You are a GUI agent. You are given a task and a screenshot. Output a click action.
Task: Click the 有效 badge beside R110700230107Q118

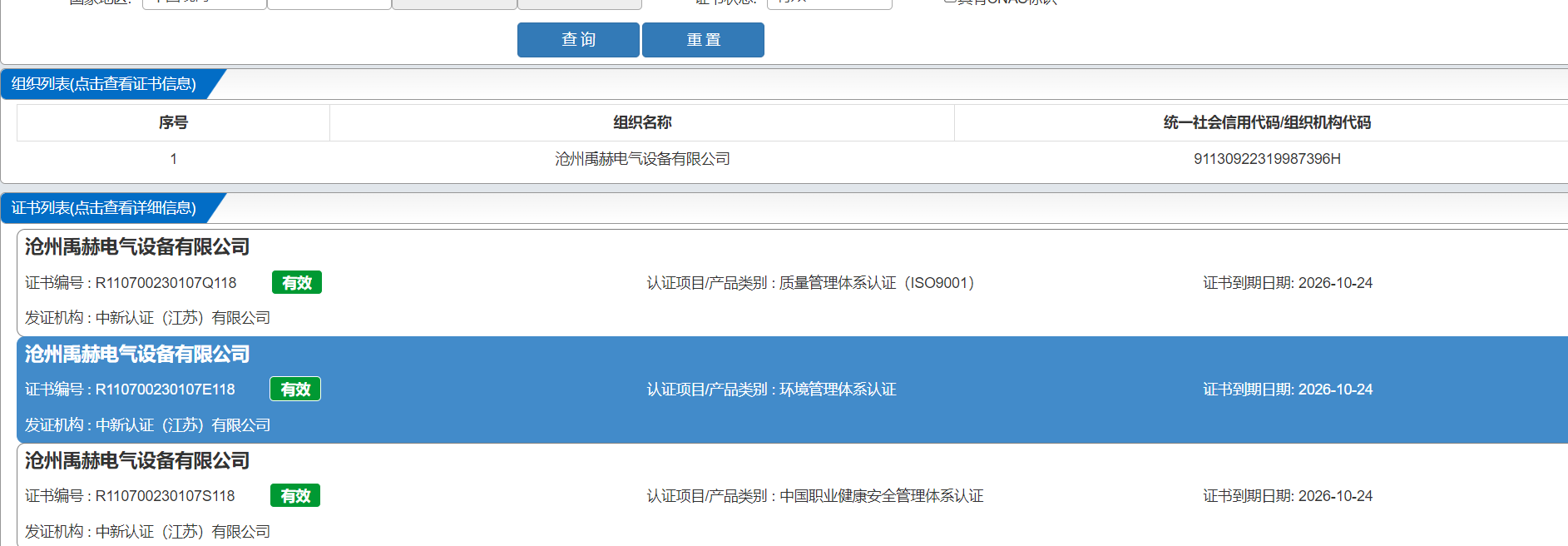pos(297,283)
